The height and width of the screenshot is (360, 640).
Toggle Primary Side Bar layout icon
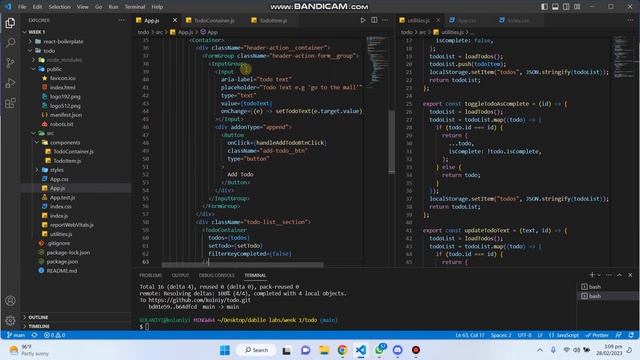pyautogui.click(x=544, y=7)
